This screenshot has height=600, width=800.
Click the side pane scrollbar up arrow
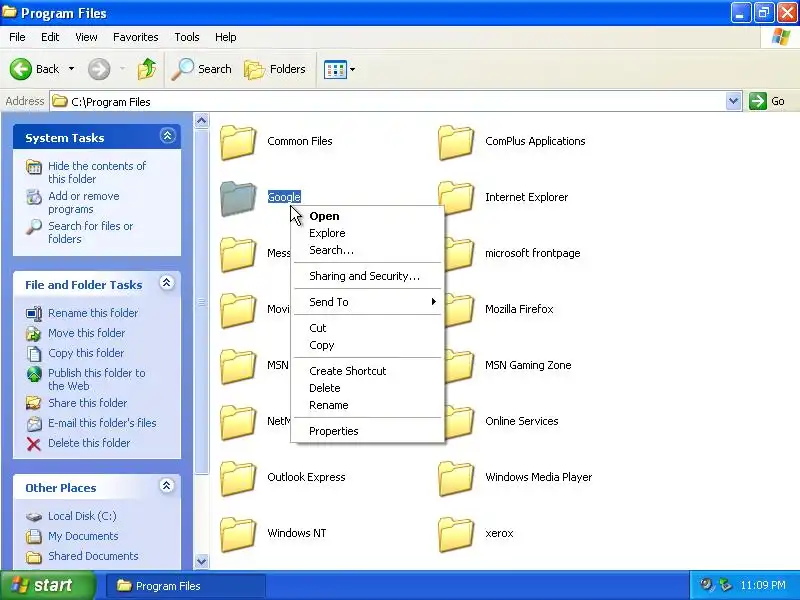click(202, 121)
